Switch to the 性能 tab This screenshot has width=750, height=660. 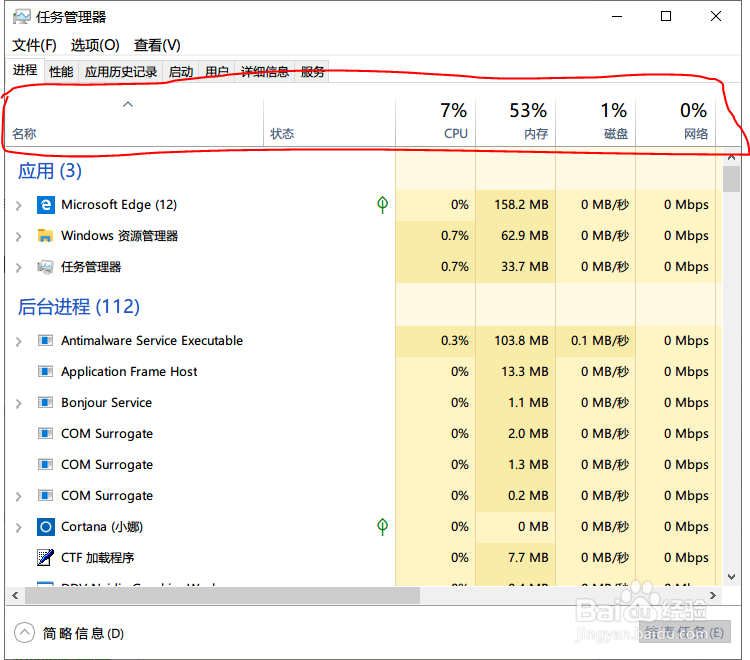(x=61, y=72)
